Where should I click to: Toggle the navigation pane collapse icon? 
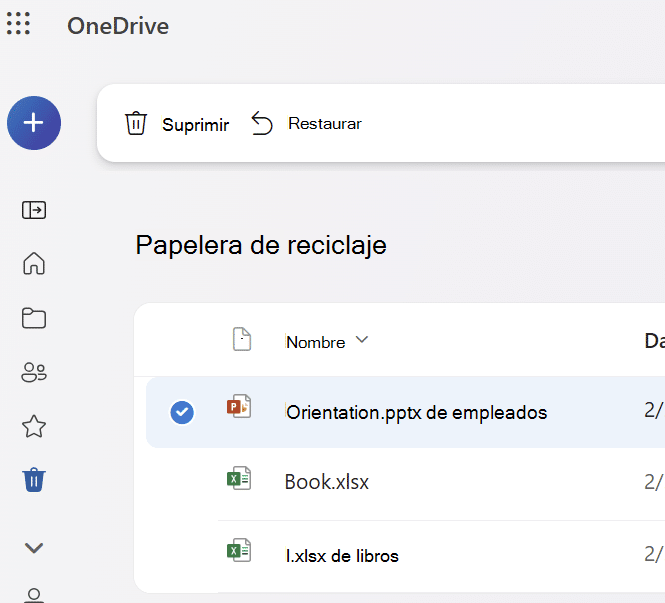(34, 210)
